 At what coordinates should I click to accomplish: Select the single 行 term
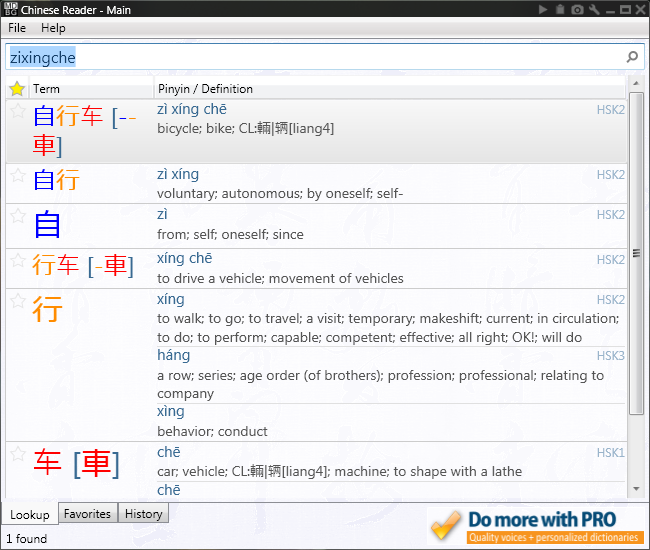coord(47,309)
